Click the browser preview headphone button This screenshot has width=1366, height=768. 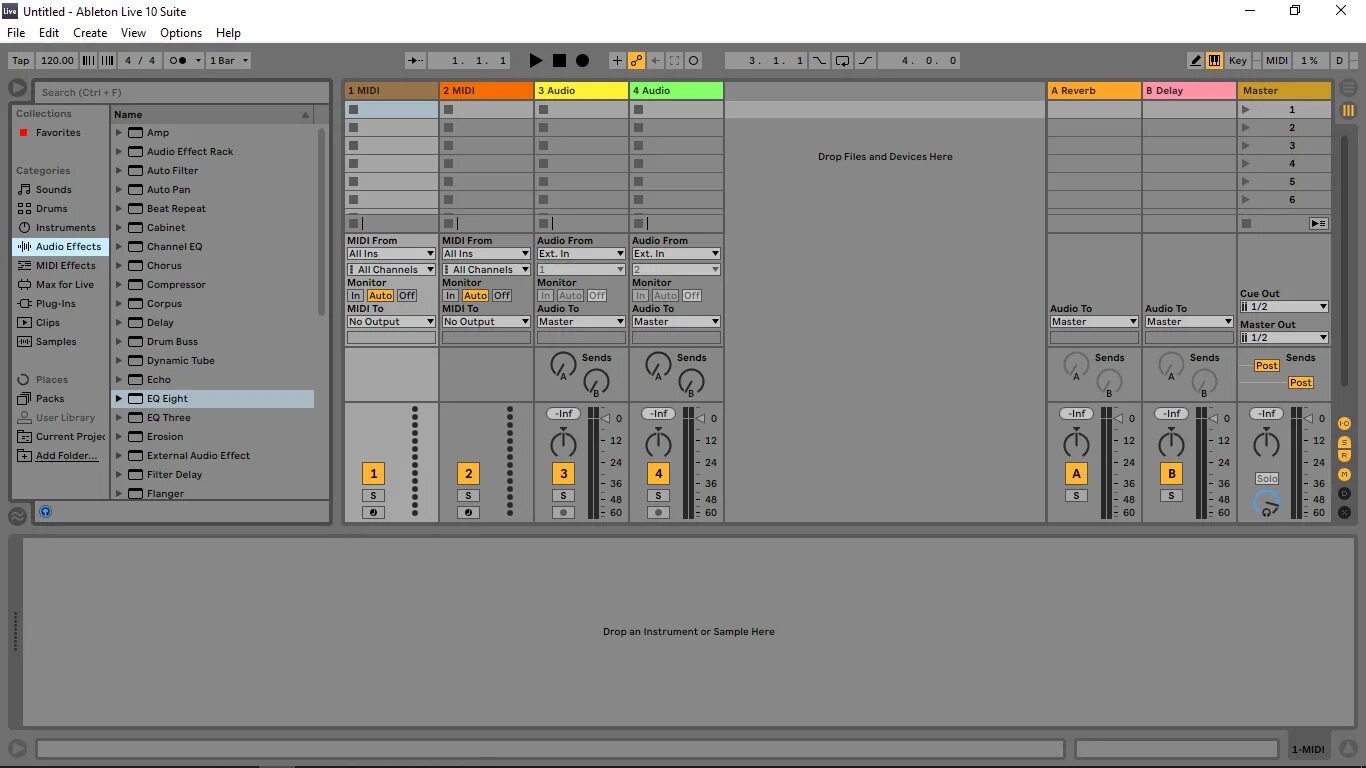[x=45, y=512]
